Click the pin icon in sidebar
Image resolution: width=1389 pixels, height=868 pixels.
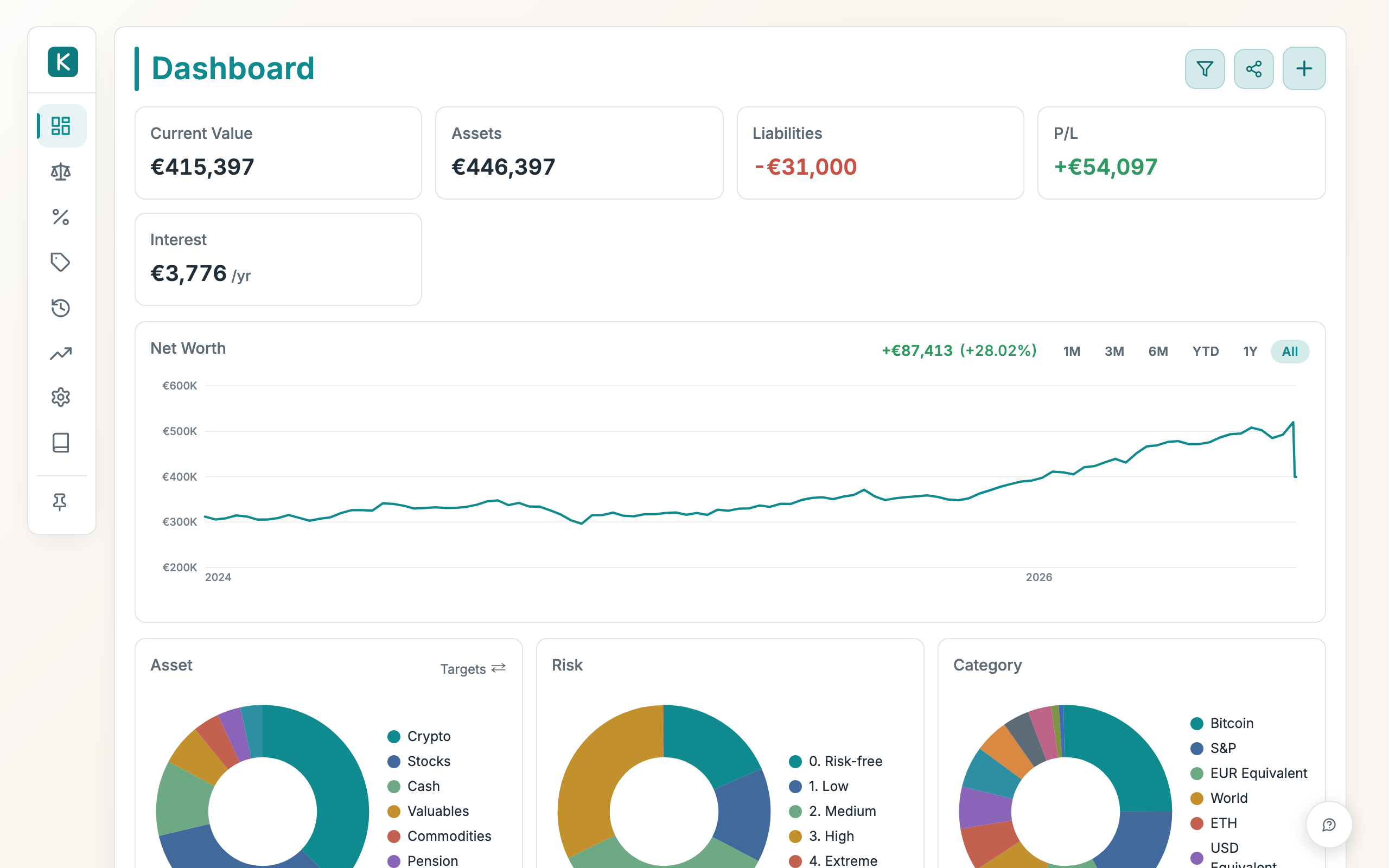click(x=60, y=502)
